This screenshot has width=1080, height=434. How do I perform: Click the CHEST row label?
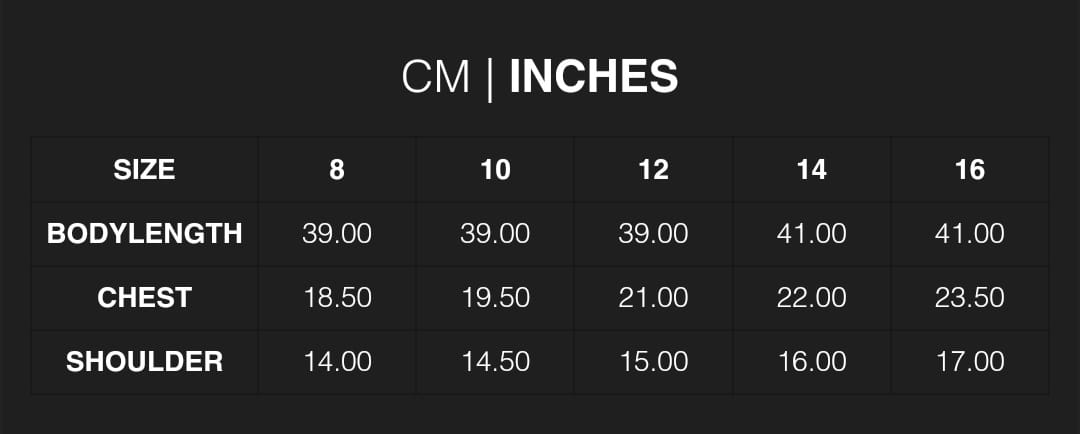click(x=144, y=298)
